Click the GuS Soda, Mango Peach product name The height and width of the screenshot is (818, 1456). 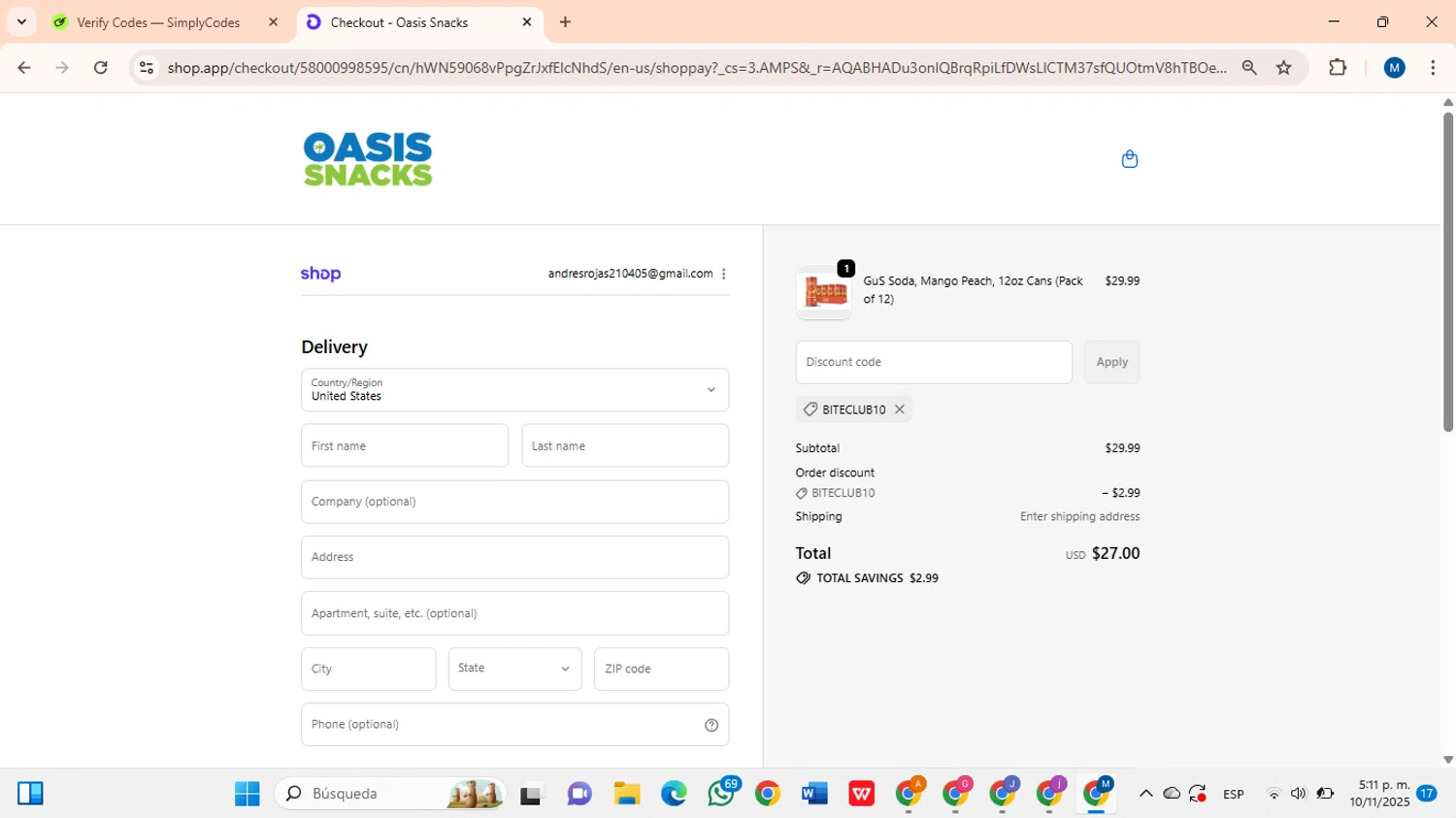point(974,290)
